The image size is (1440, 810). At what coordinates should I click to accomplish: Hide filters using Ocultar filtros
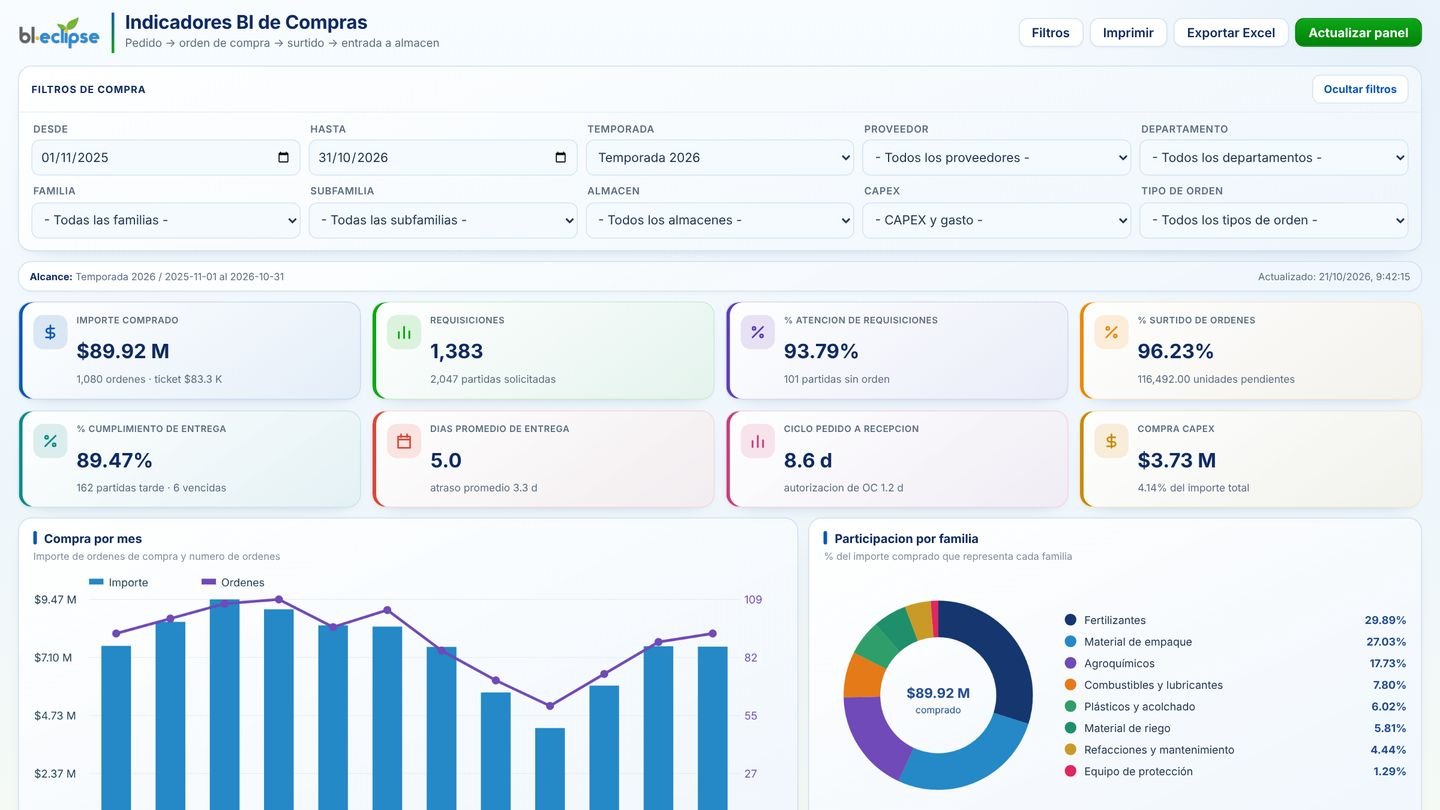pyautogui.click(x=1360, y=89)
